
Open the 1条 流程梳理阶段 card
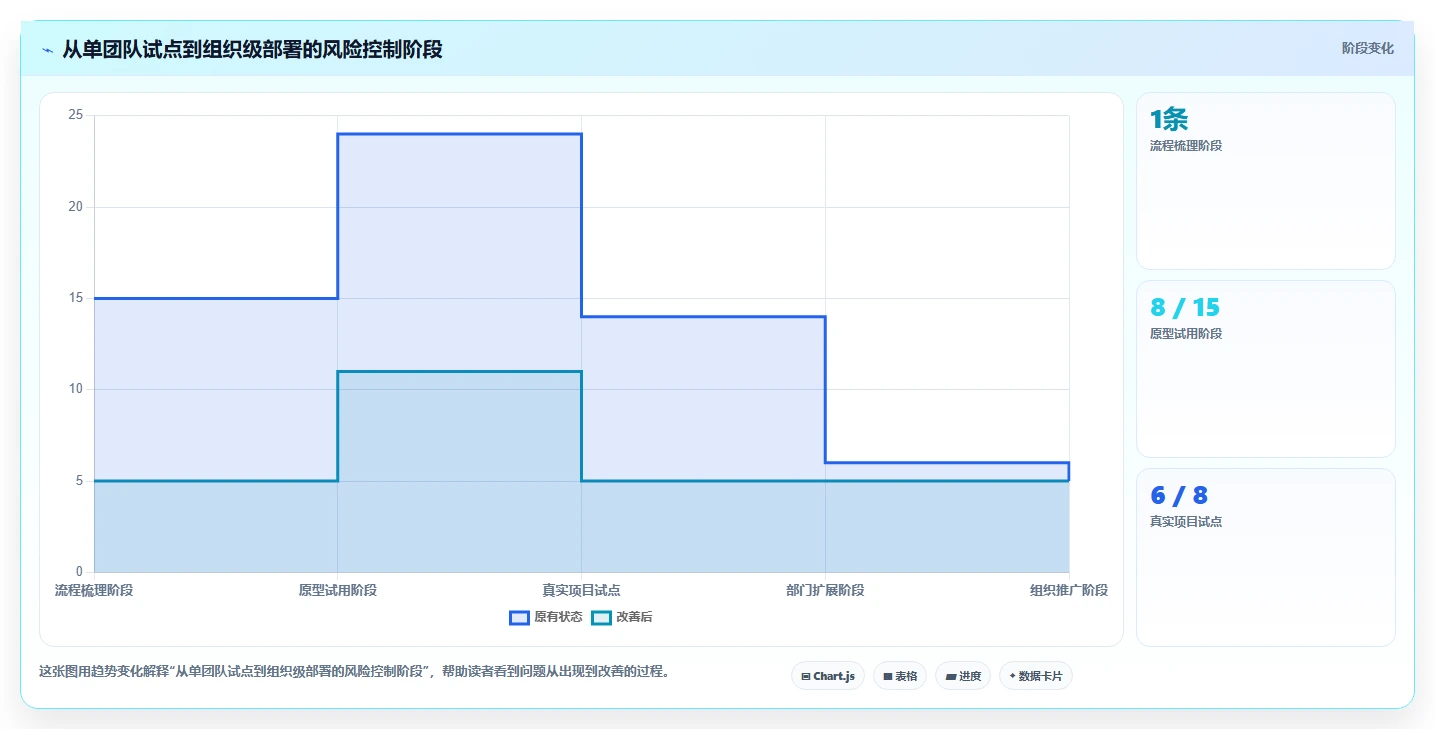point(1265,181)
